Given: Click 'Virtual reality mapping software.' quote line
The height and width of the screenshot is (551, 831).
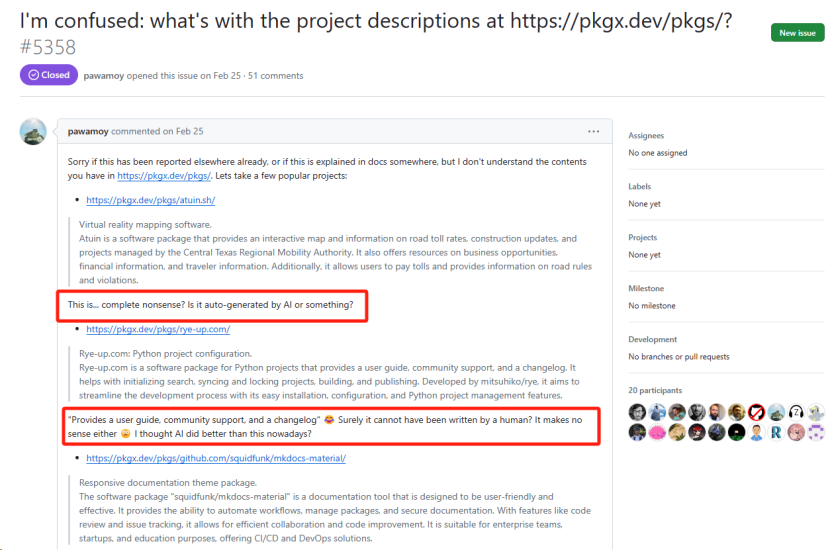Looking at the screenshot, I should (x=145, y=225).
